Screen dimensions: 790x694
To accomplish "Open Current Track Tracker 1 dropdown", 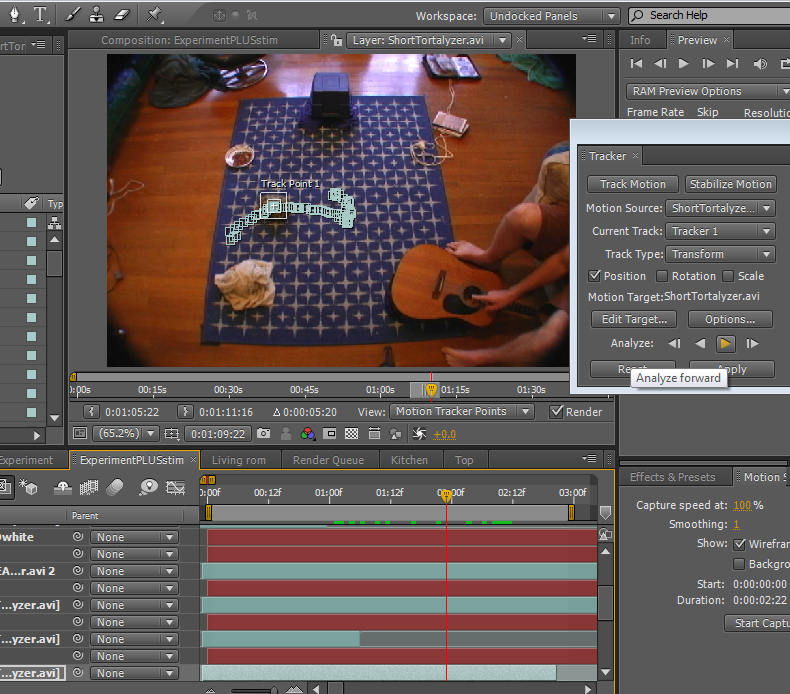I will click(720, 231).
